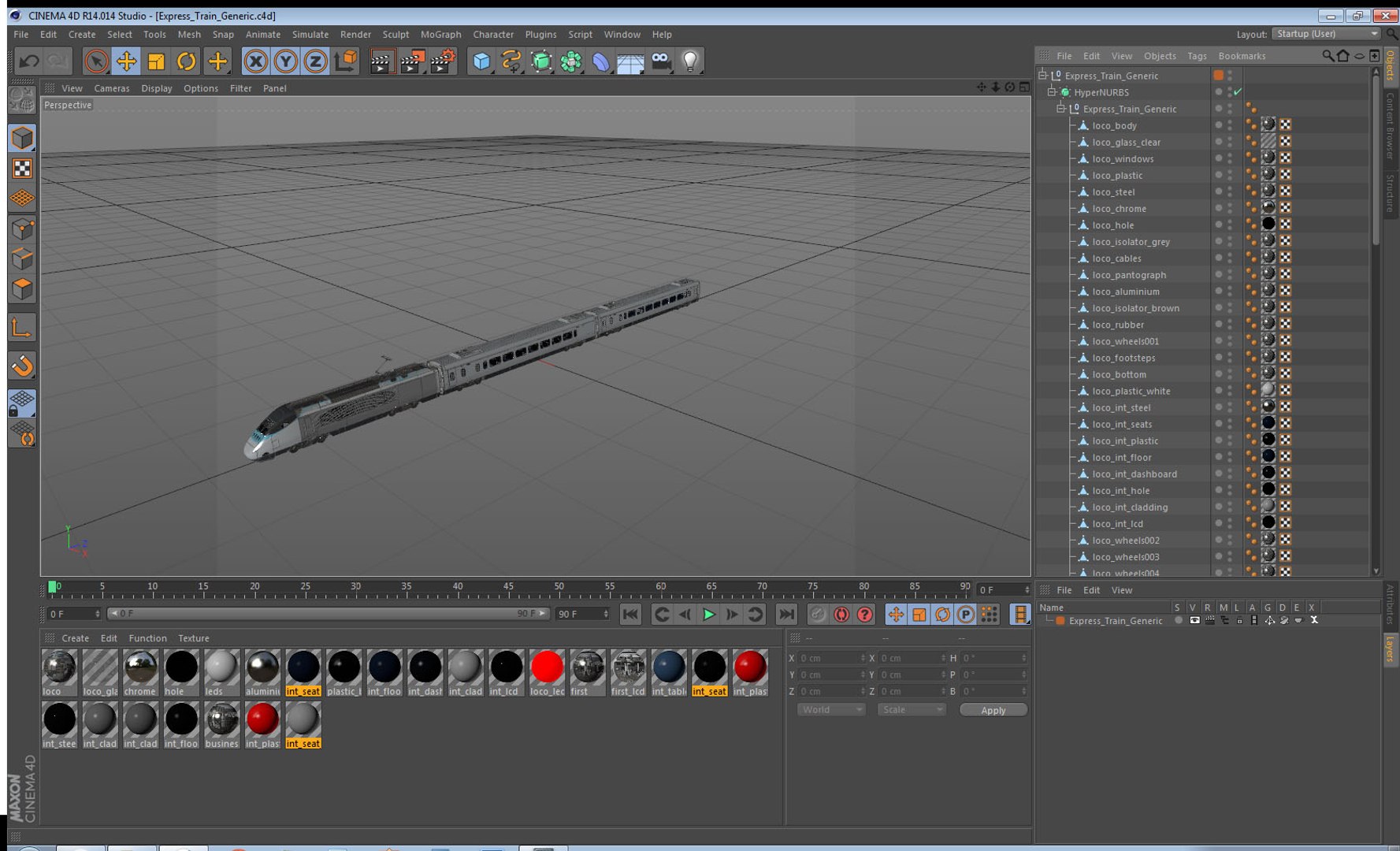1400x851 pixels.
Task: Click Render View icon
Action: click(x=381, y=61)
